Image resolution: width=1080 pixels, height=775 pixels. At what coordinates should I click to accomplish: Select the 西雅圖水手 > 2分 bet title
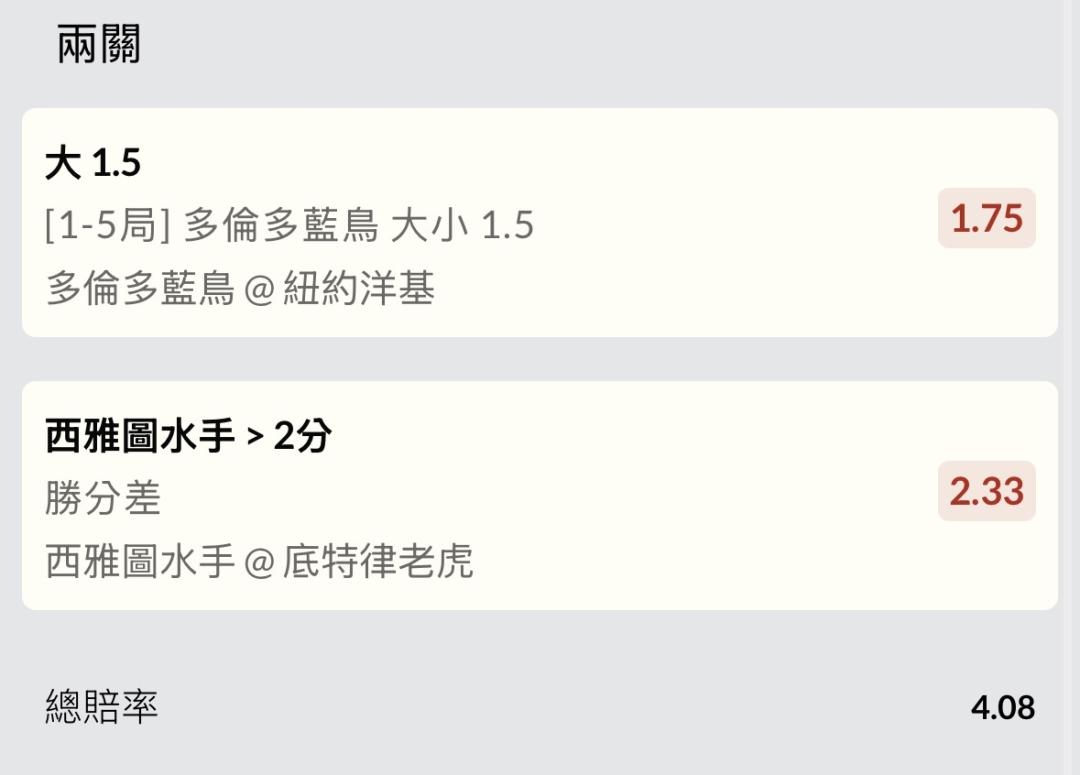coord(188,436)
